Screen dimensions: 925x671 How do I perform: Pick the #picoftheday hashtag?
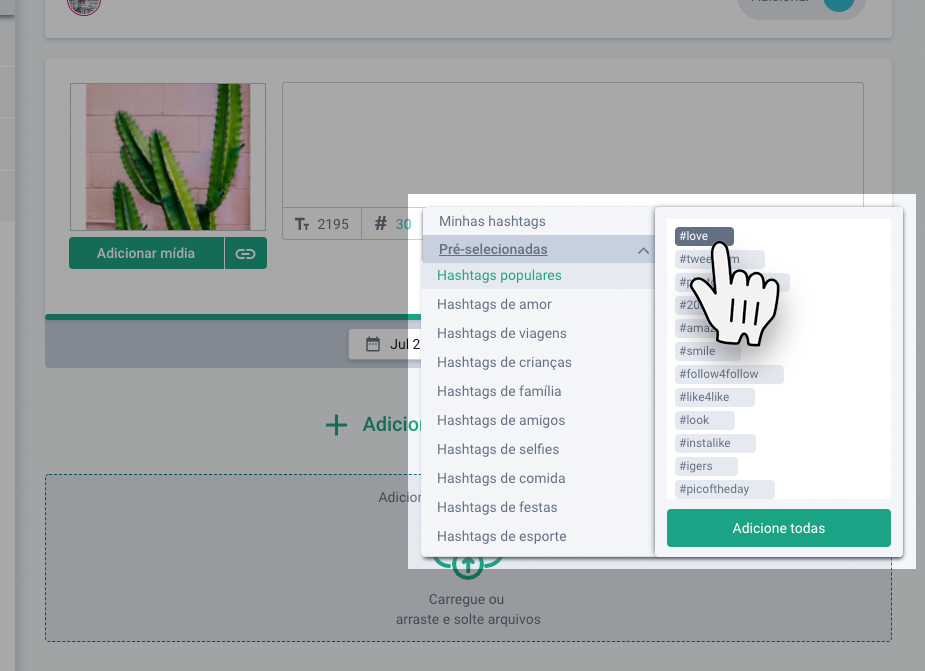pos(725,489)
